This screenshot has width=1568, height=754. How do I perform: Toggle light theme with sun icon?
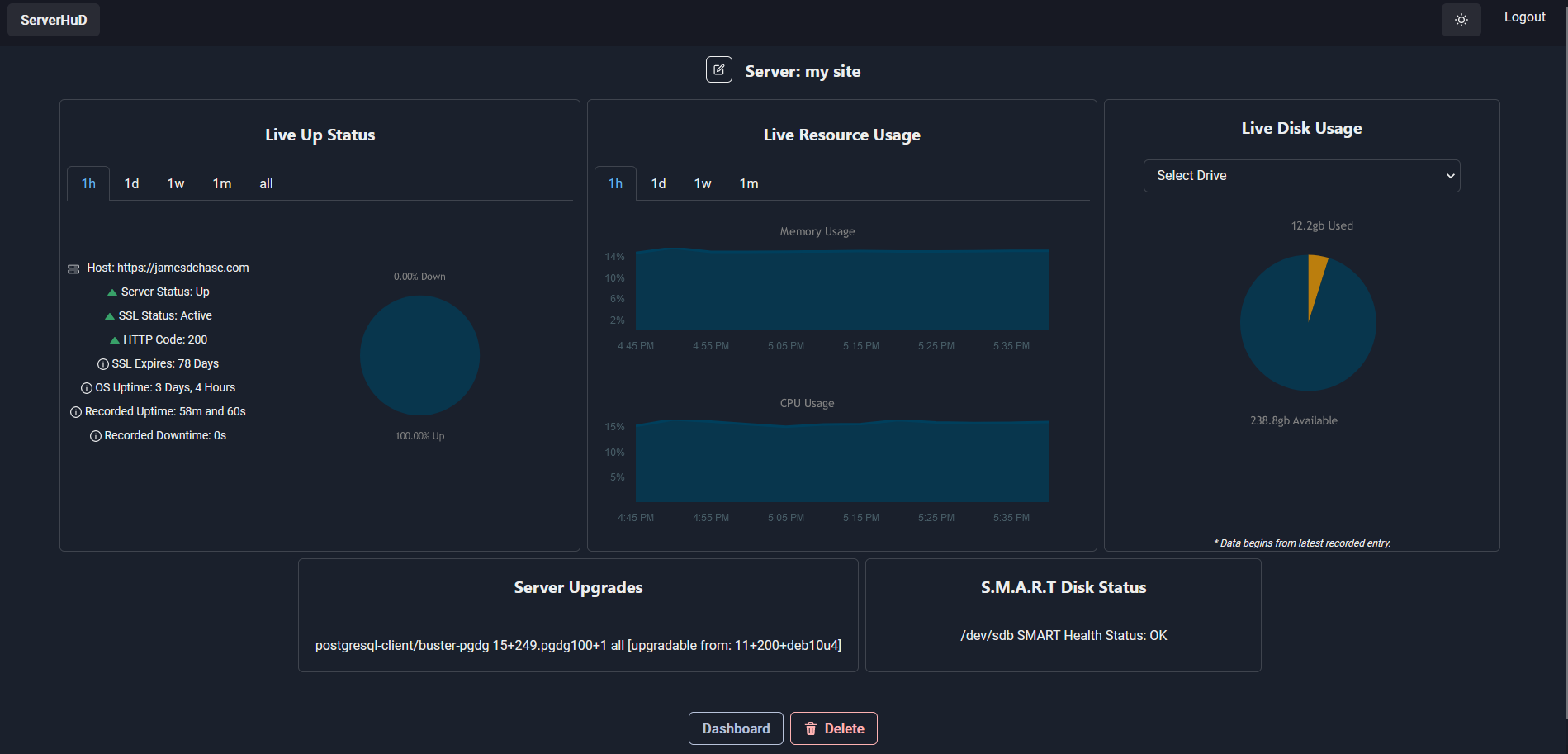coord(1461,20)
